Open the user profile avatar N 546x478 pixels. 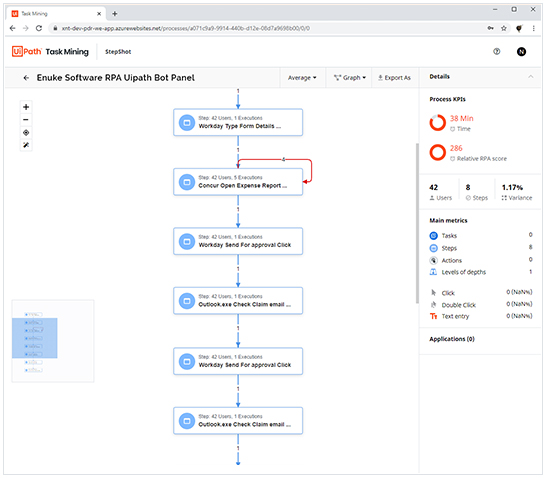521,52
